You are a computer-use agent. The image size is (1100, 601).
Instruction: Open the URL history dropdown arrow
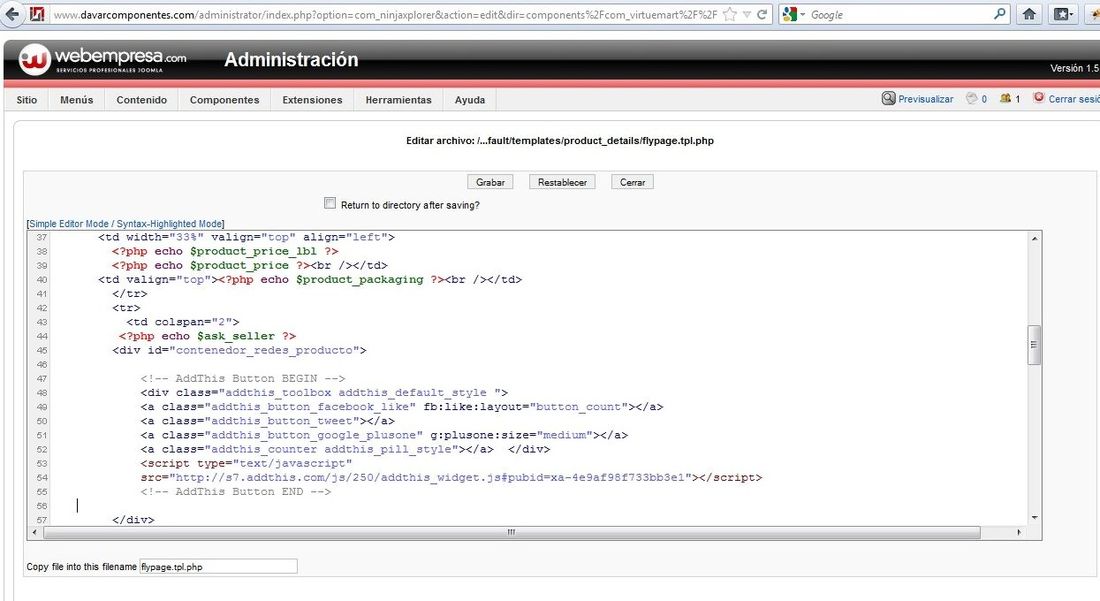pos(746,15)
